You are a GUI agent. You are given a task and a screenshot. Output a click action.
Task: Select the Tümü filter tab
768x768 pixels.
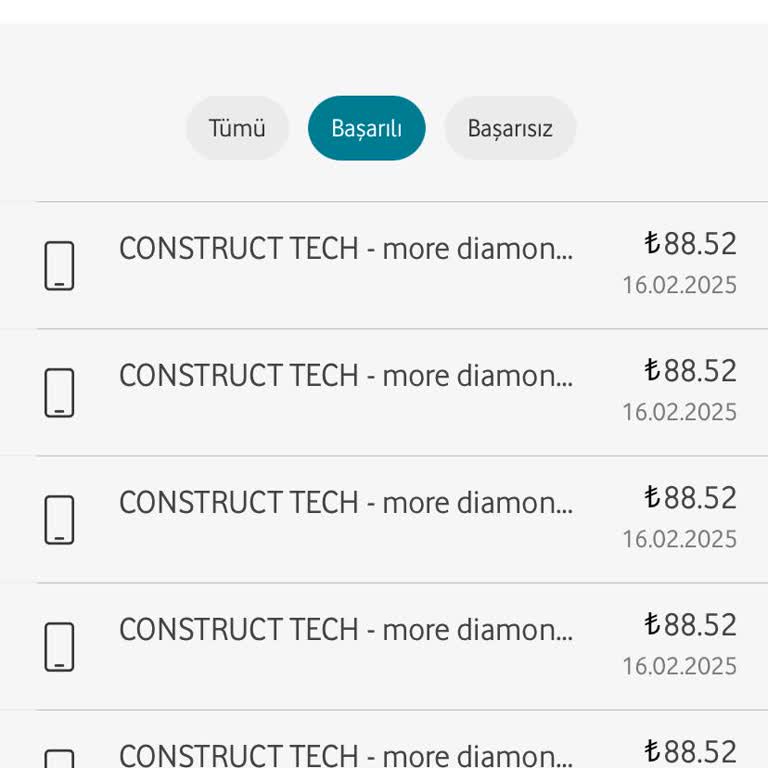[x=237, y=128]
